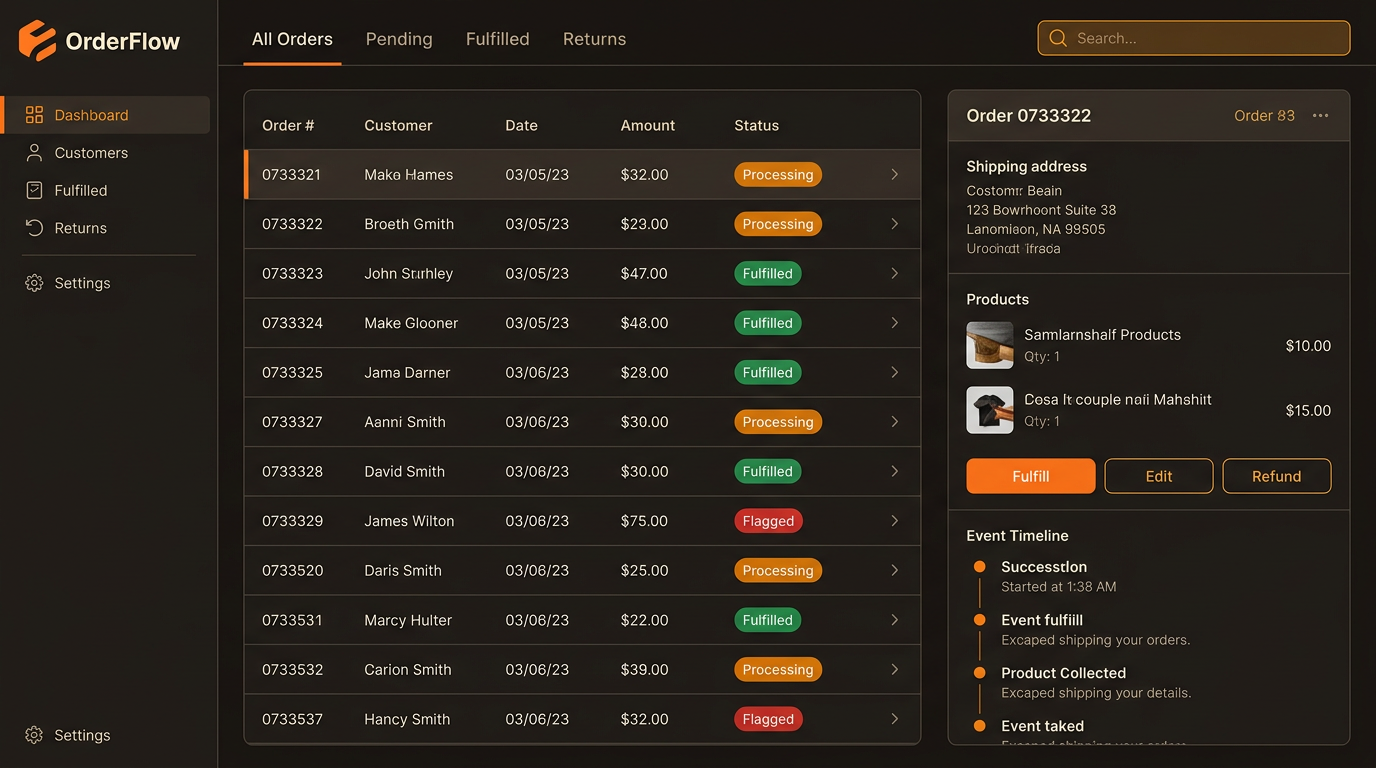Viewport: 1376px width, 768px height.
Task: Expand details for order 0733329 James Wilton
Action: tap(894, 520)
